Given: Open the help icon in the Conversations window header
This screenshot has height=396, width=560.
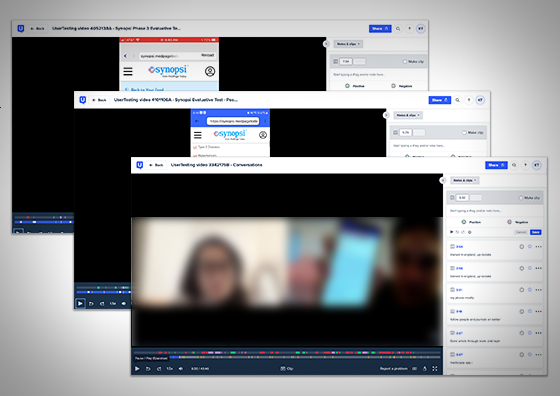Looking at the screenshot, I should pos(525,165).
